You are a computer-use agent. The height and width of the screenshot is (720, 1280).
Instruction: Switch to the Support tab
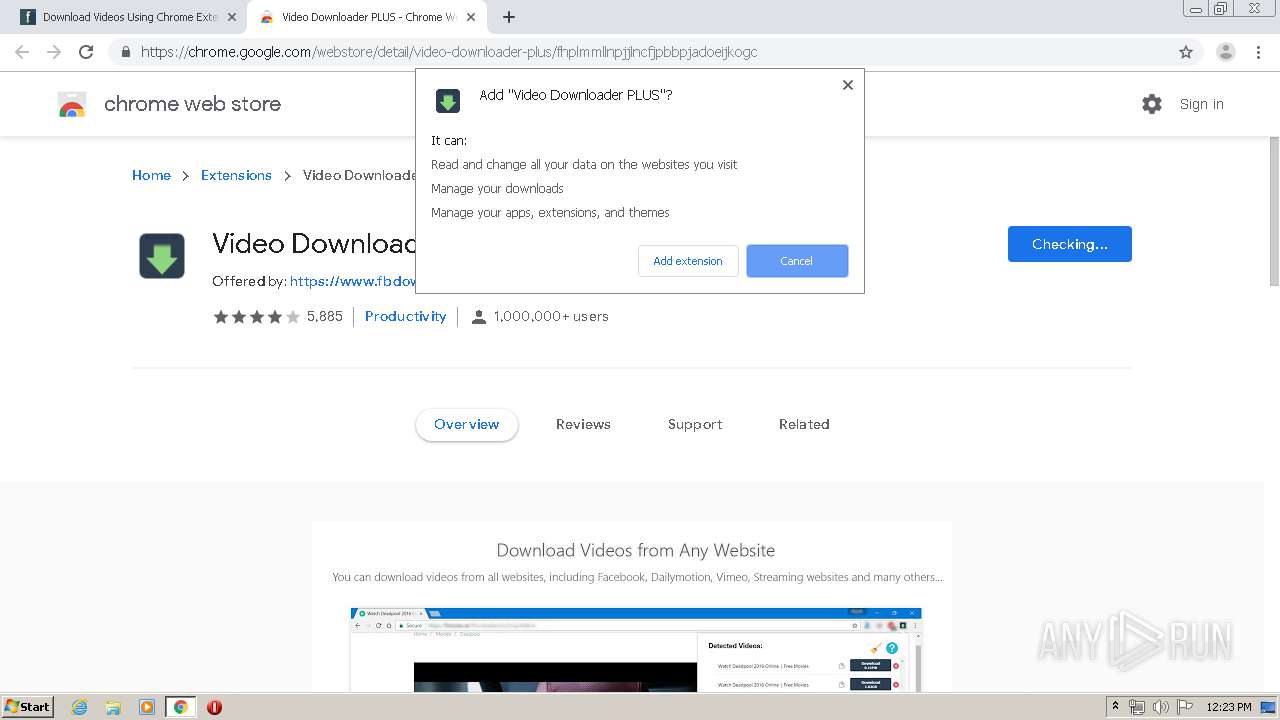point(695,424)
